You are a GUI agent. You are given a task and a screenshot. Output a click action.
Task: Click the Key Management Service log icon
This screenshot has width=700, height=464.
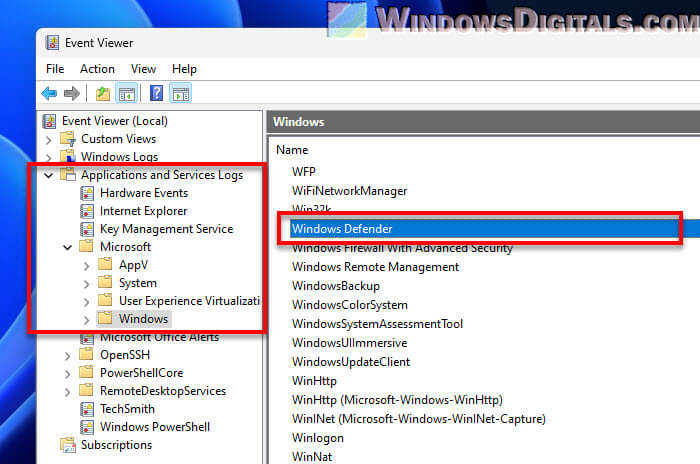tap(87, 229)
